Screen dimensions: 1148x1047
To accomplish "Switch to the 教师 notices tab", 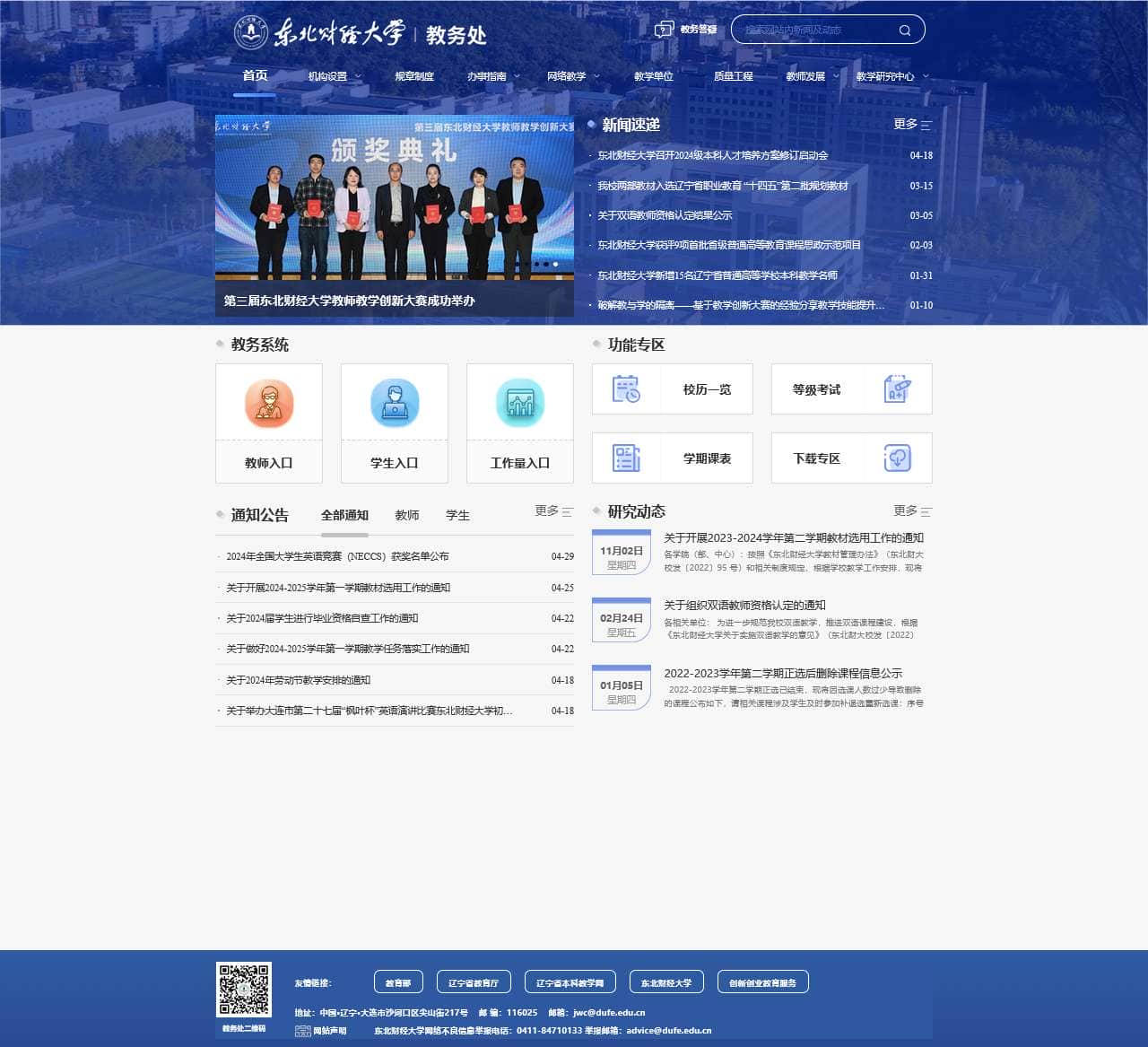I will [x=407, y=515].
